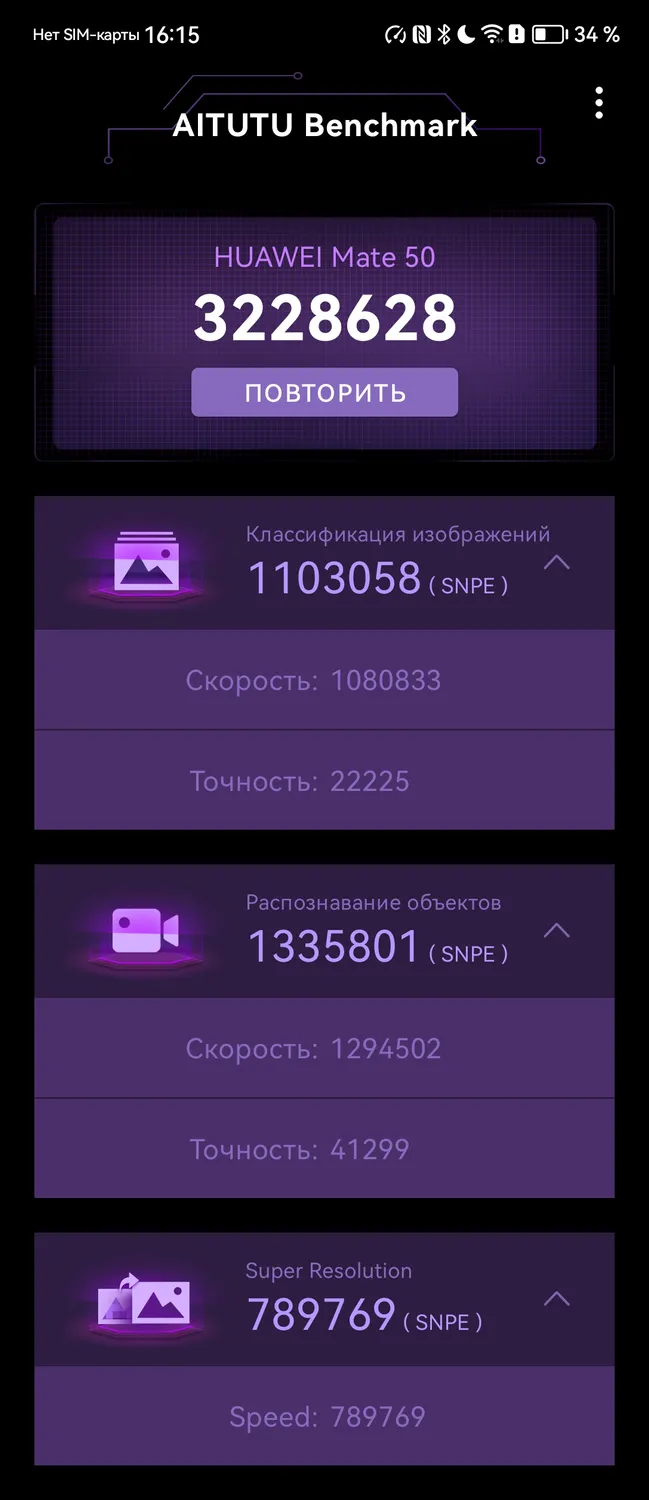Tap the object recognition camera icon
The image size is (649, 1500).
click(146, 931)
